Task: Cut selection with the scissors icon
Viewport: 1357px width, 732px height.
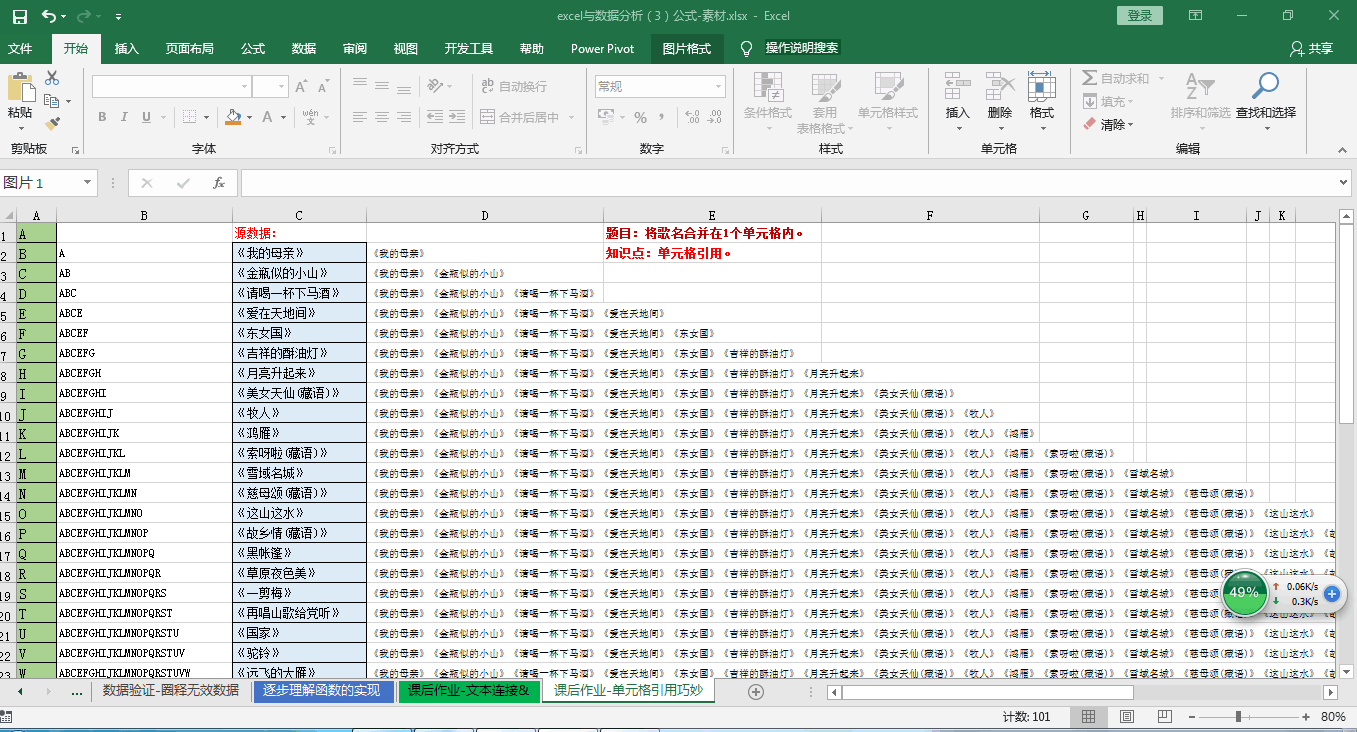Action: point(52,78)
